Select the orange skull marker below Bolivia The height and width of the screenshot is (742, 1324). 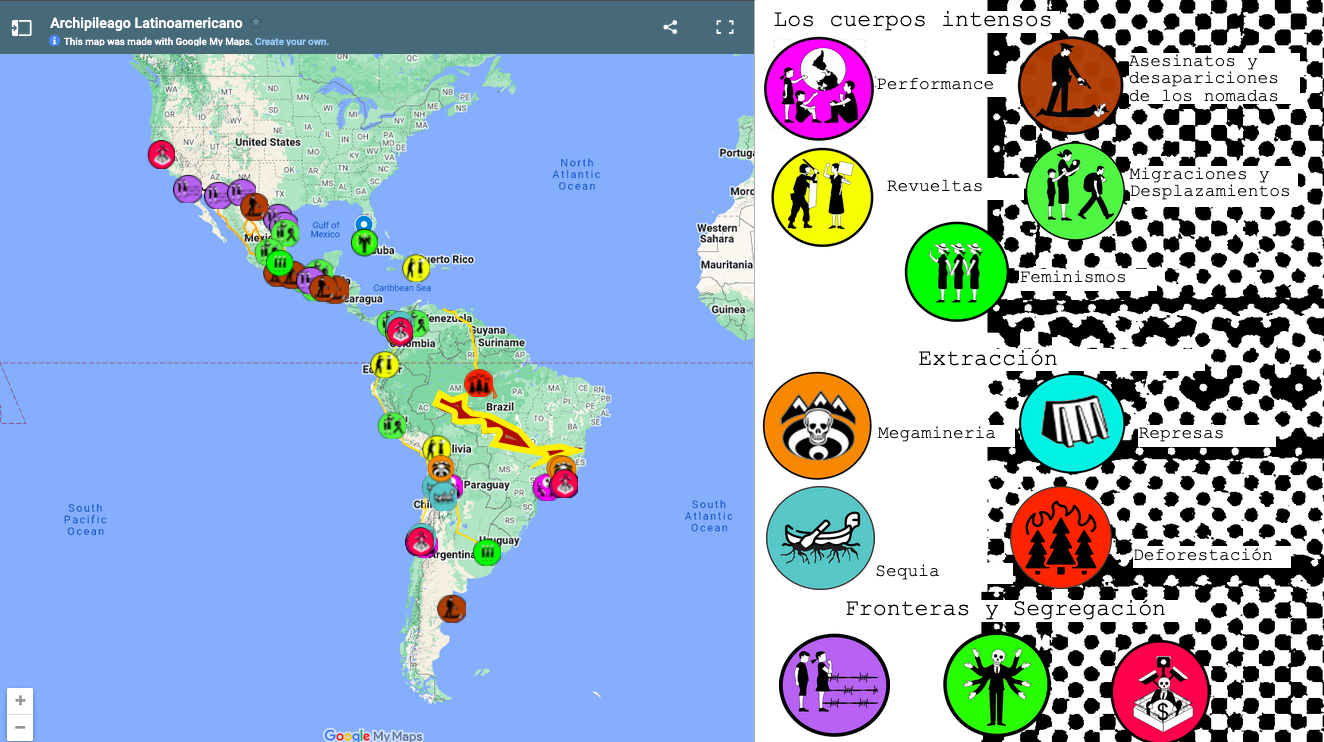(x=440, y=469)
